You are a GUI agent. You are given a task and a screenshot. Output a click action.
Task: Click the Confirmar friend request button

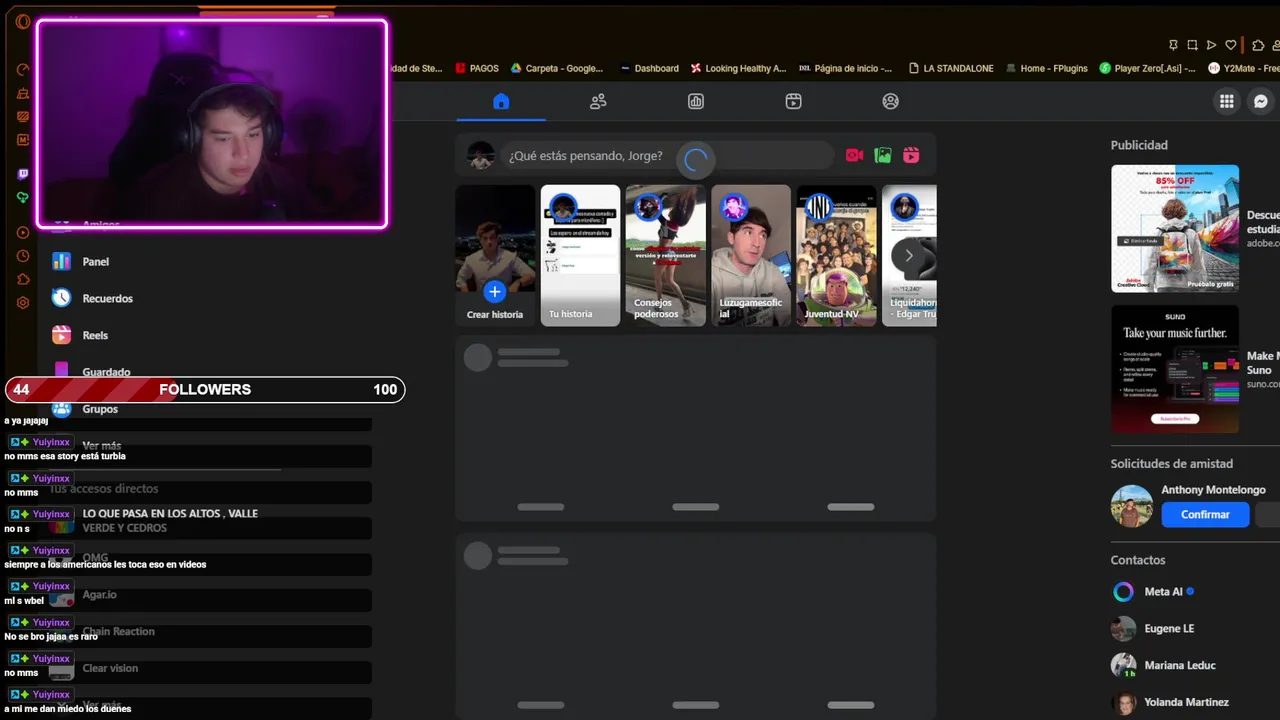coord(1205,514)
